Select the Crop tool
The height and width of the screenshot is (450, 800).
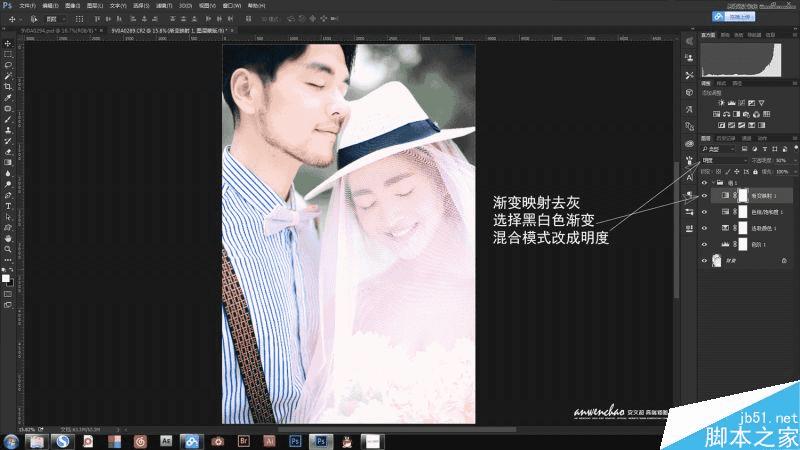point(8,86)
